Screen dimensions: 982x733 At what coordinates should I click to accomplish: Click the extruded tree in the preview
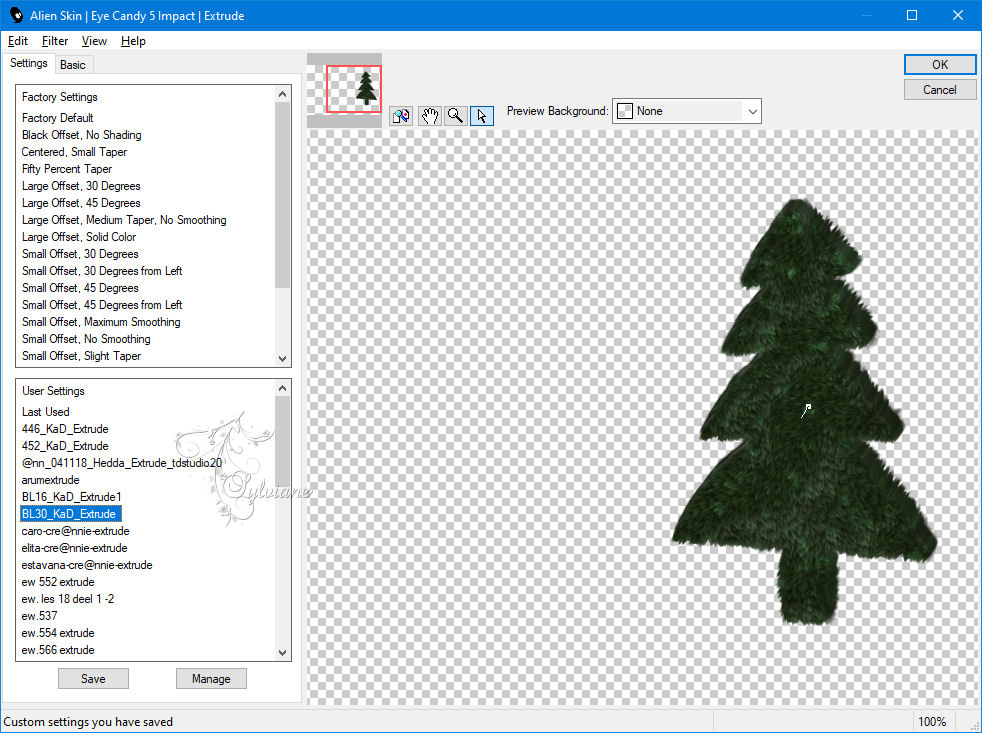pyautogui.click(x=804, y=413)
